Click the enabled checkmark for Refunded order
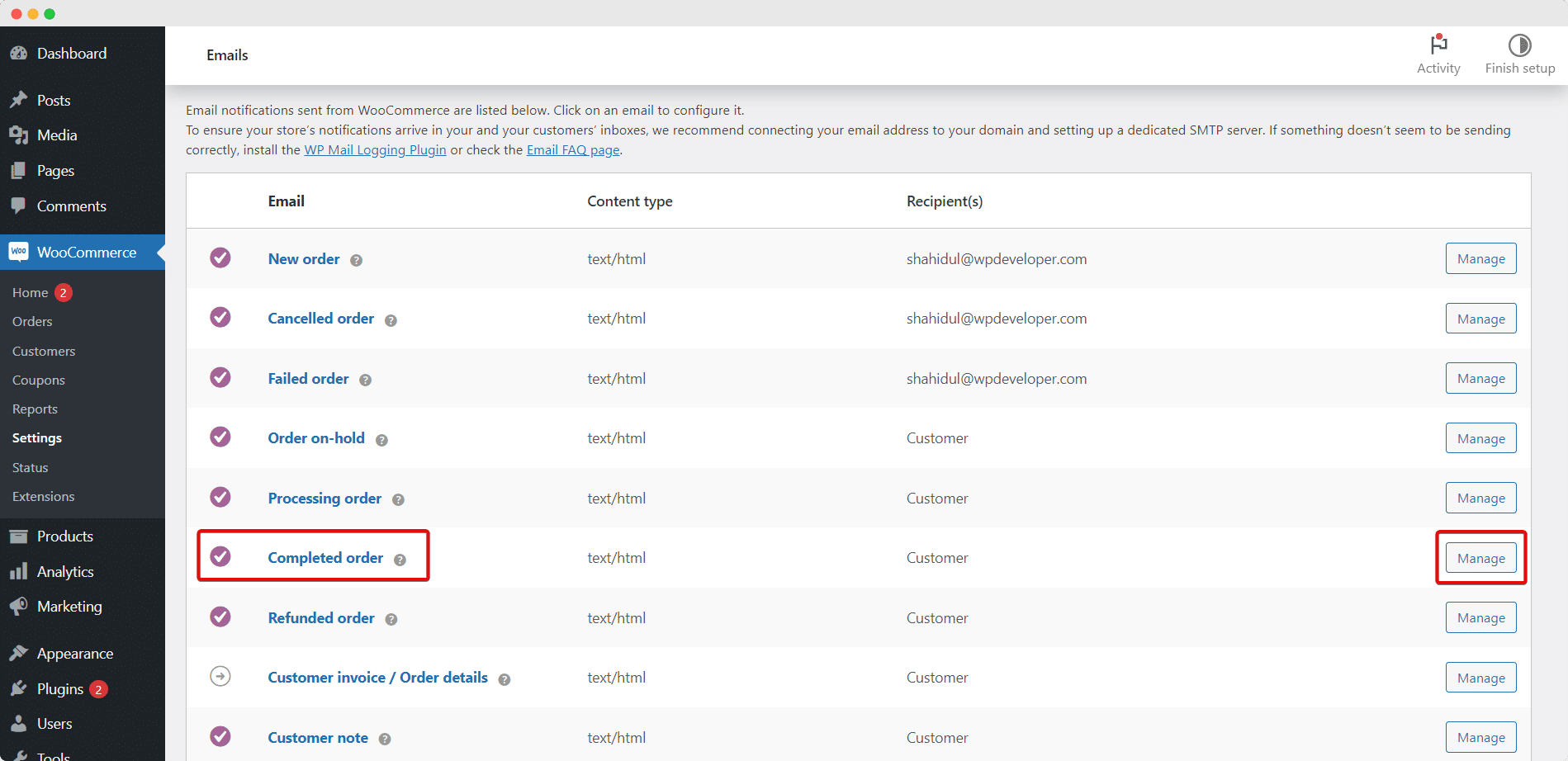 (x=220, y=617)
